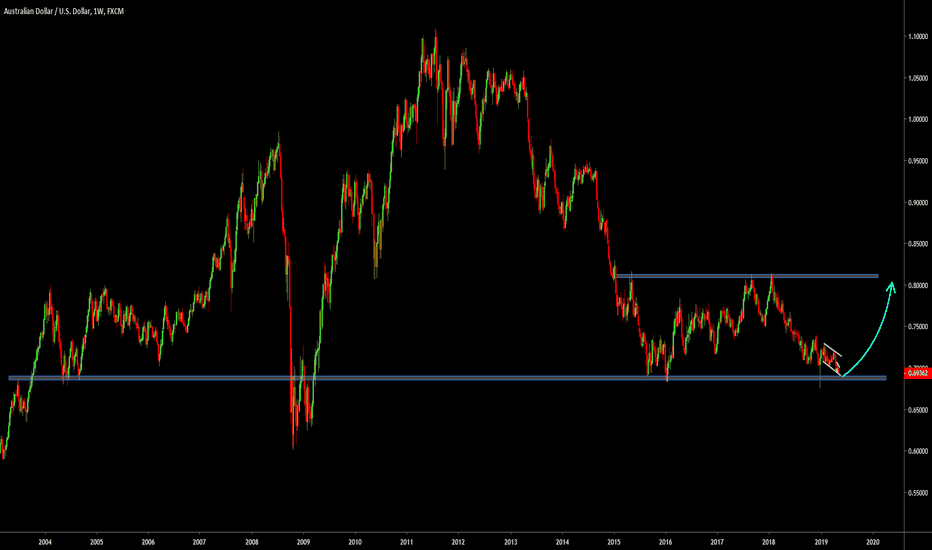932x550 pixels.
Task: Click the red current price tag on axis
Action: click(x=918, y=373)
